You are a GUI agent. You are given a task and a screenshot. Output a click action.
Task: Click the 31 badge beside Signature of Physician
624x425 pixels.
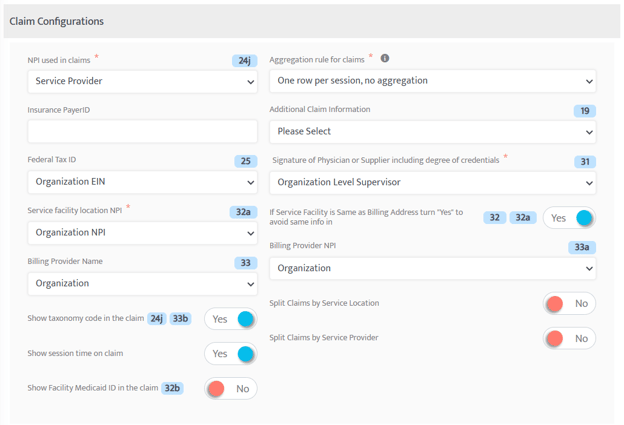tap(585, 162)
